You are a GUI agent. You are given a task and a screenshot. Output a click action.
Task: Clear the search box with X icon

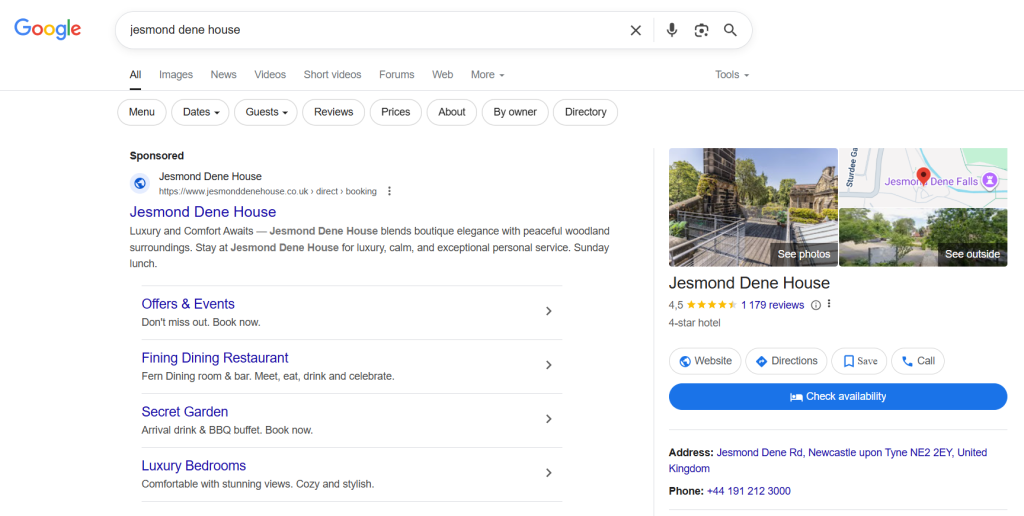point(635,30)
